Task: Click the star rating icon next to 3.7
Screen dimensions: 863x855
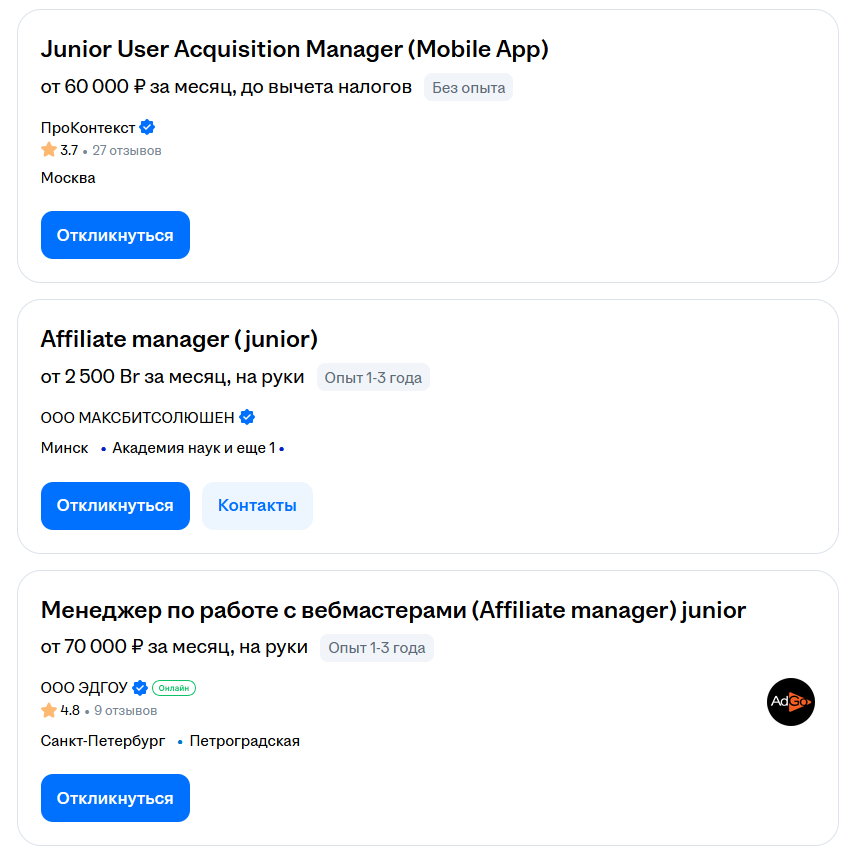Action: (49, 150)
